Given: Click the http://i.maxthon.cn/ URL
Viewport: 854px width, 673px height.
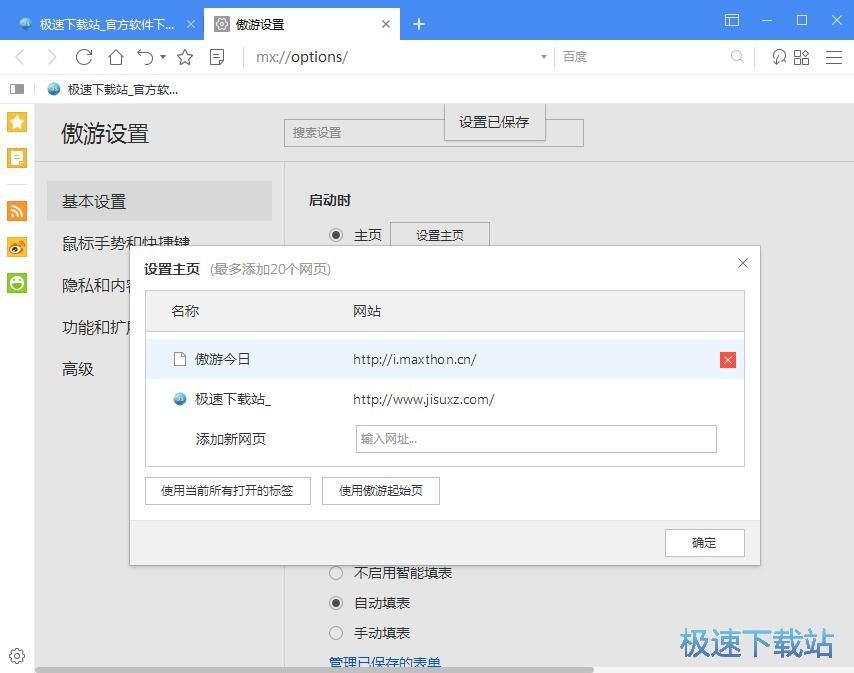Looking at the screenshot, I should (x=414, y=359).
